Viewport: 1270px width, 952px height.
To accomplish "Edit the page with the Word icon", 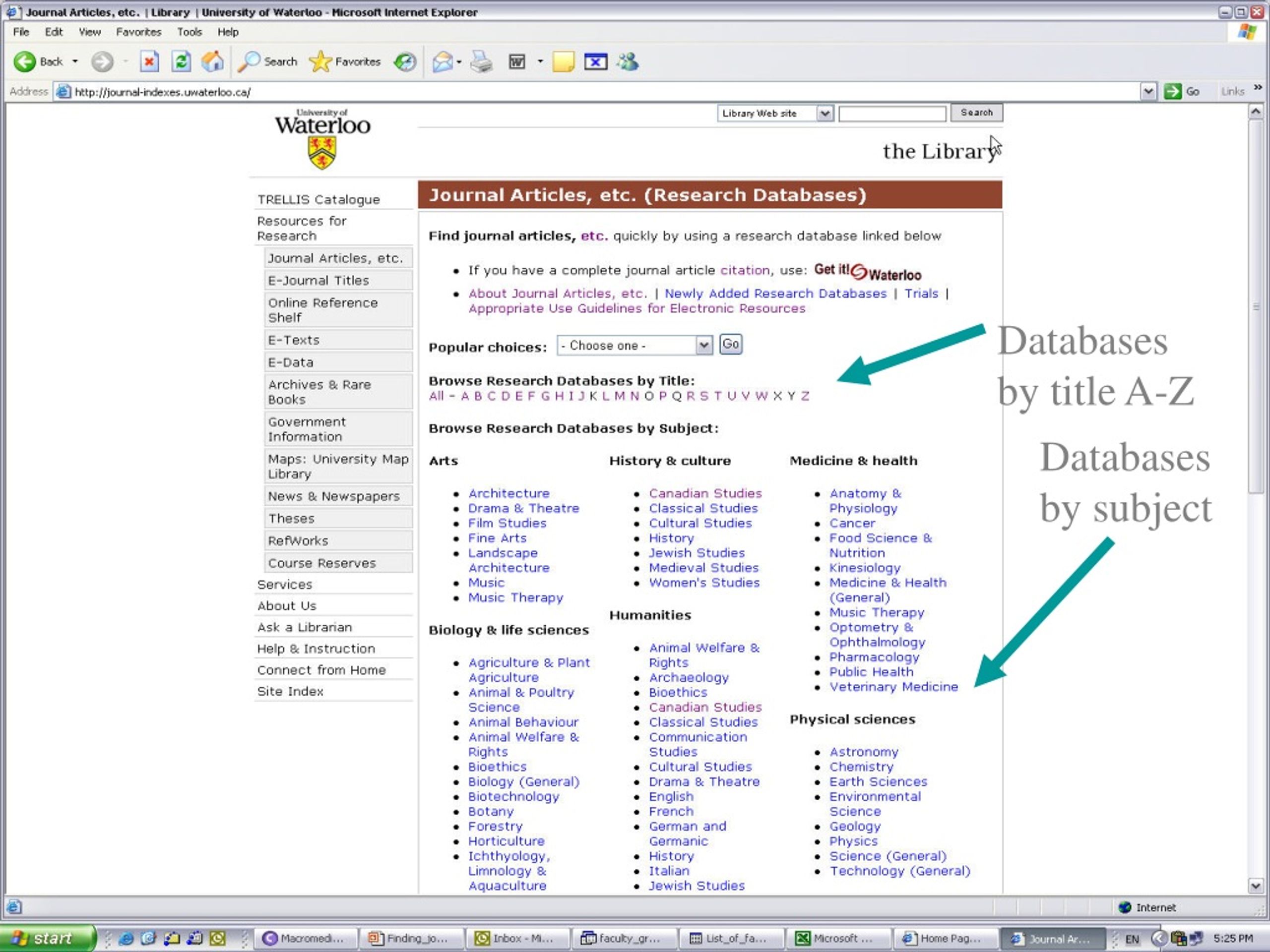I will coord(517,61).
